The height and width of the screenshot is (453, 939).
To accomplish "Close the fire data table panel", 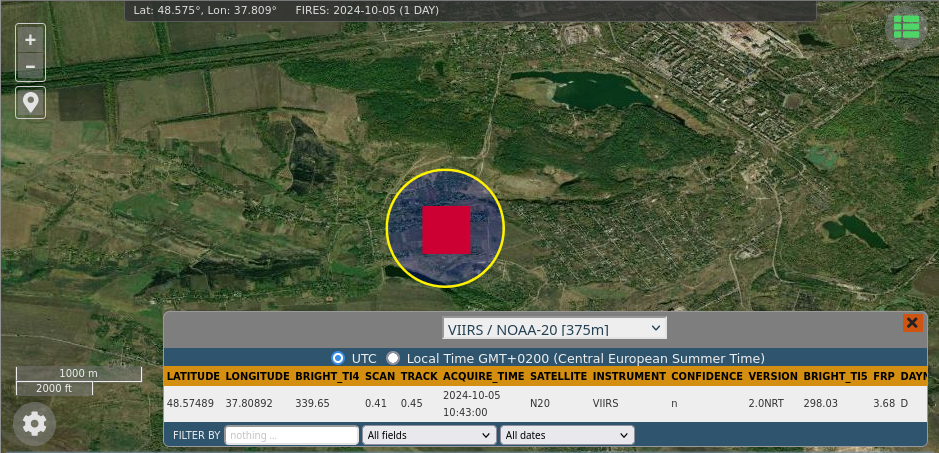I will (912, 322).
